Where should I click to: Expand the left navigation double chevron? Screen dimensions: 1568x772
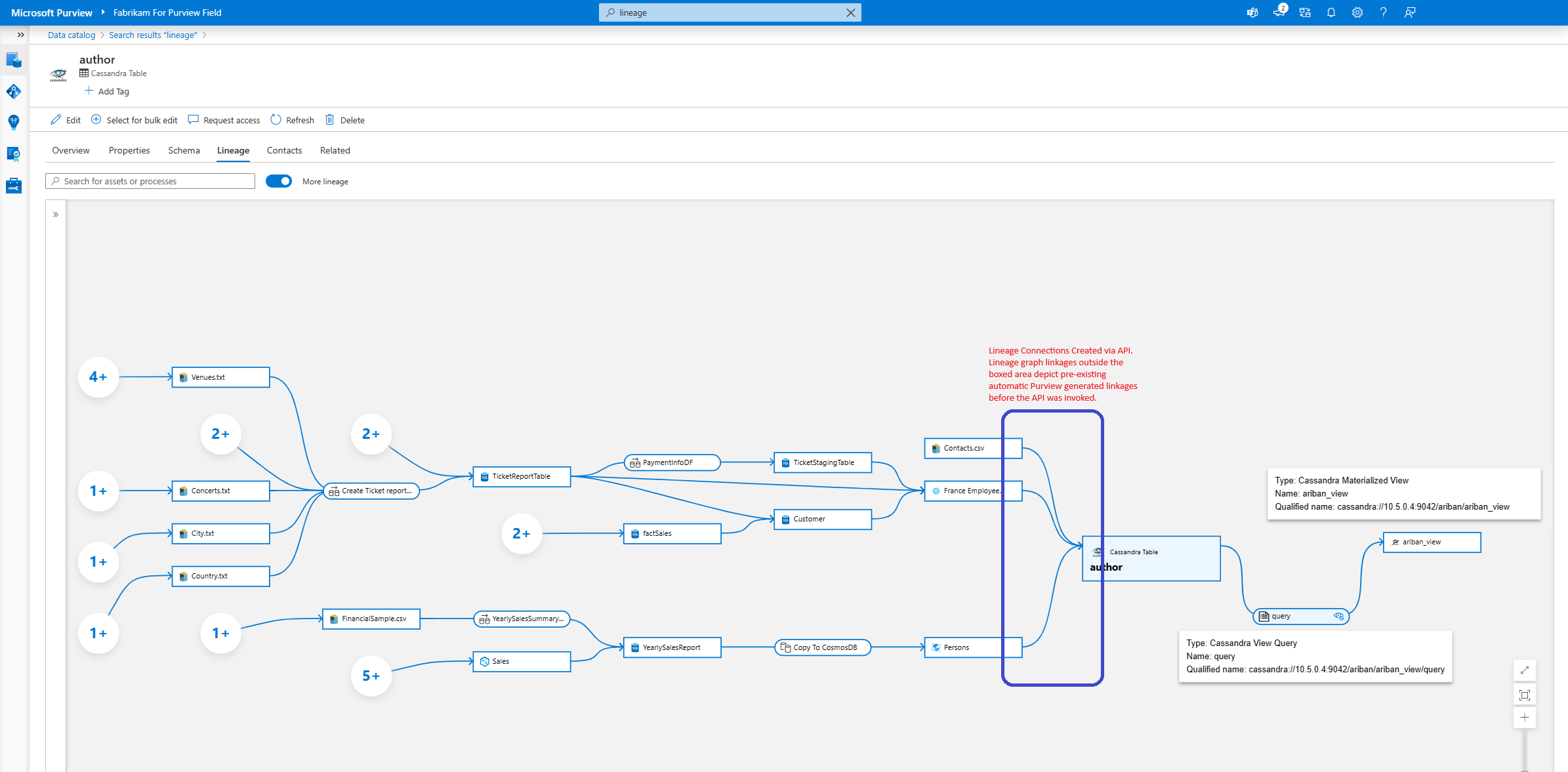20,35
